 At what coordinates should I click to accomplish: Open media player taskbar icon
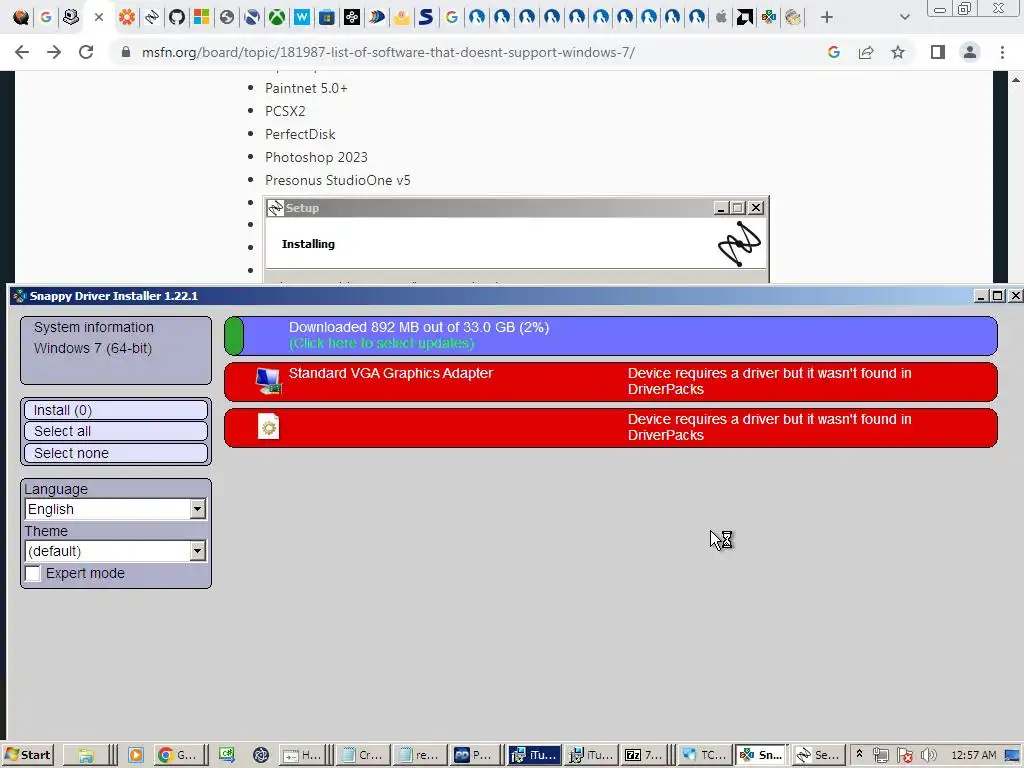pos(135,755)
